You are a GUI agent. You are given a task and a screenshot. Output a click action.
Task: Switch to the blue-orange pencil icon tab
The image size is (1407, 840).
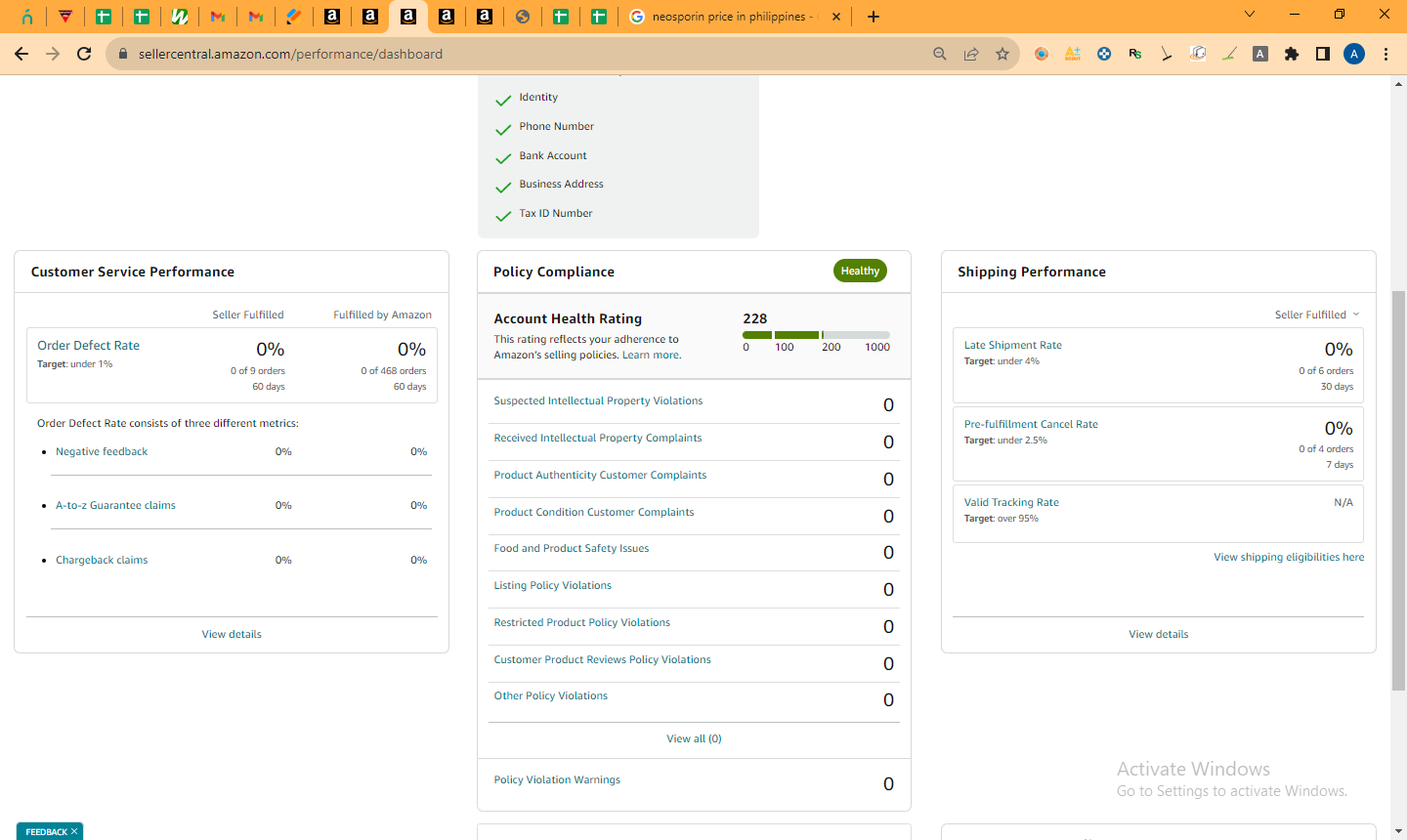tap(293, 17)
